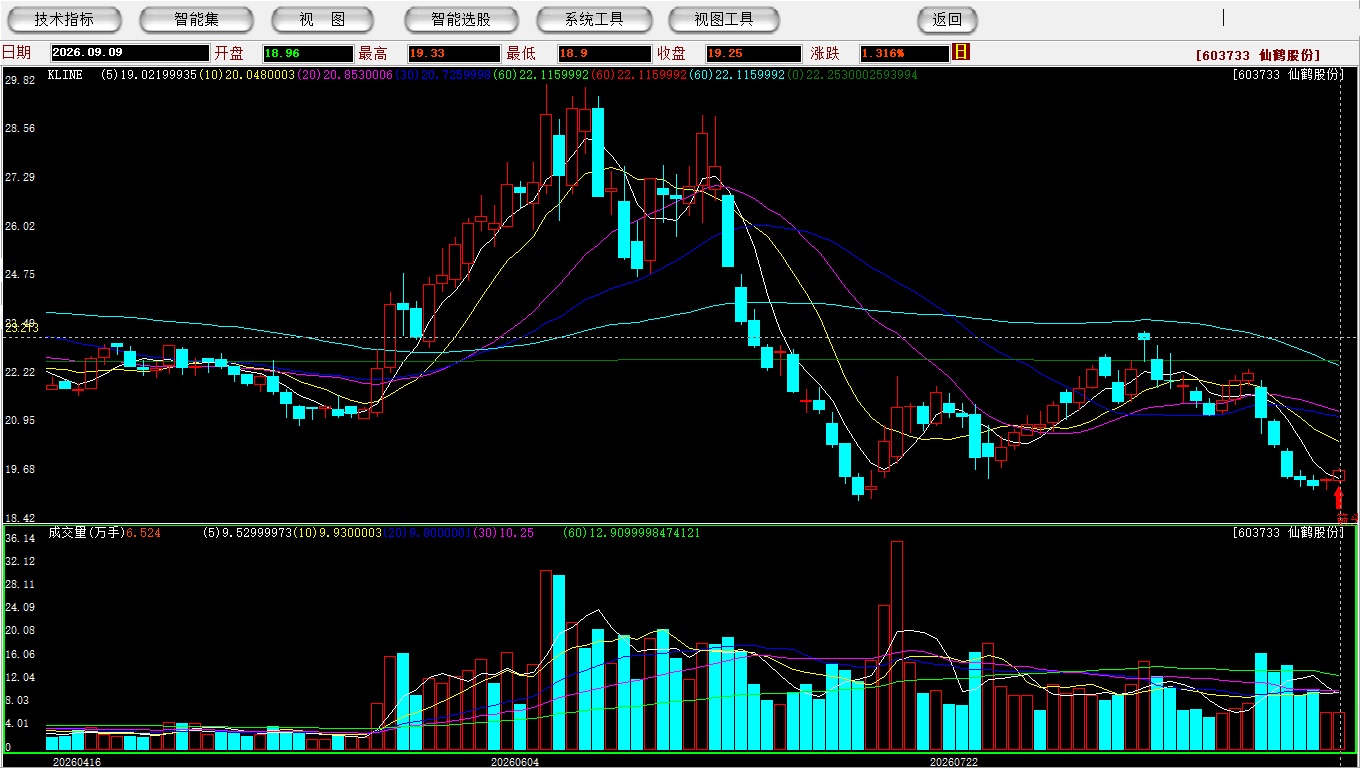Screen dimensions: 1360x768
Task: Click the 22.22 price axis label
Action: click(x=20, y=372)
